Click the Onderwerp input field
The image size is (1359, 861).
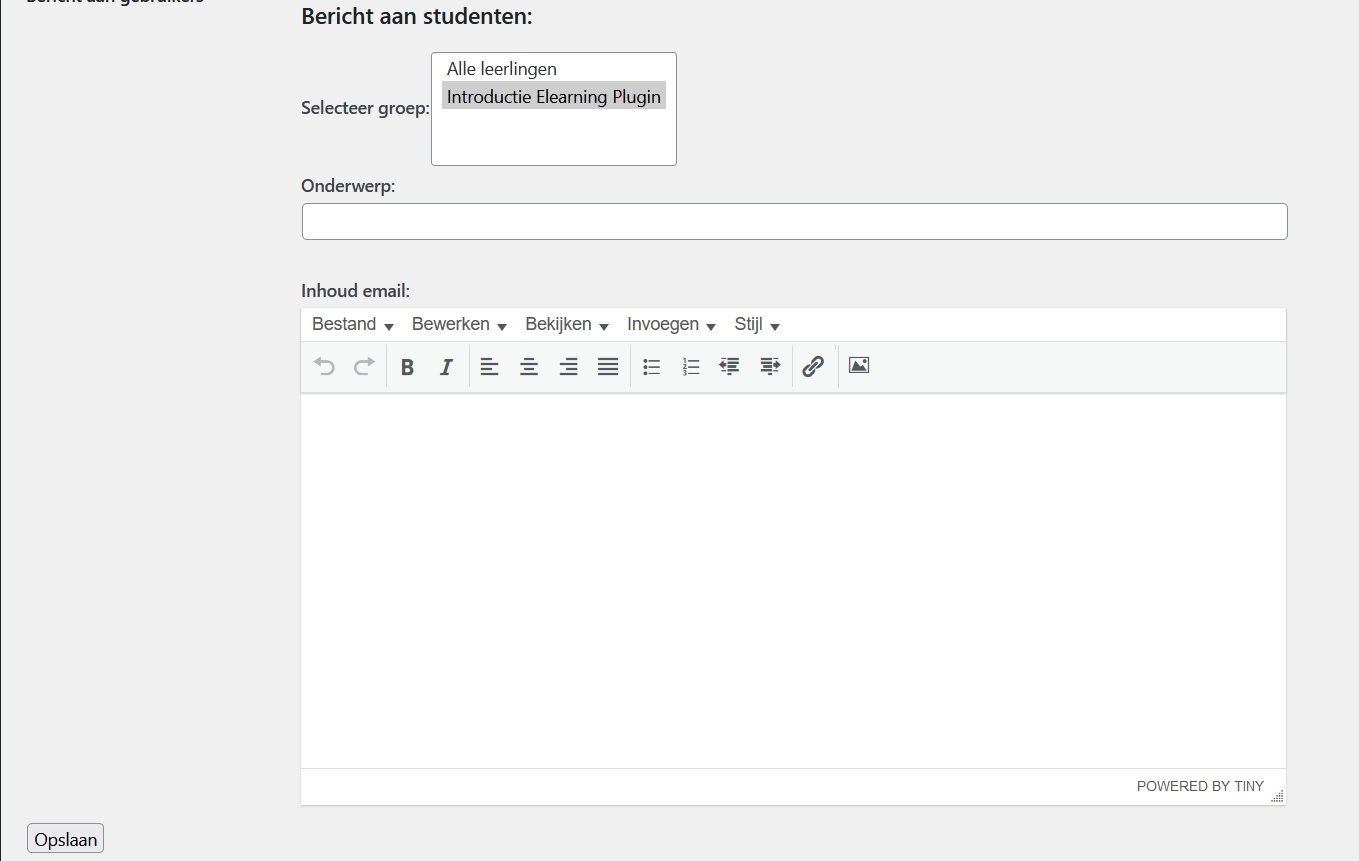(x=794, y=222)
